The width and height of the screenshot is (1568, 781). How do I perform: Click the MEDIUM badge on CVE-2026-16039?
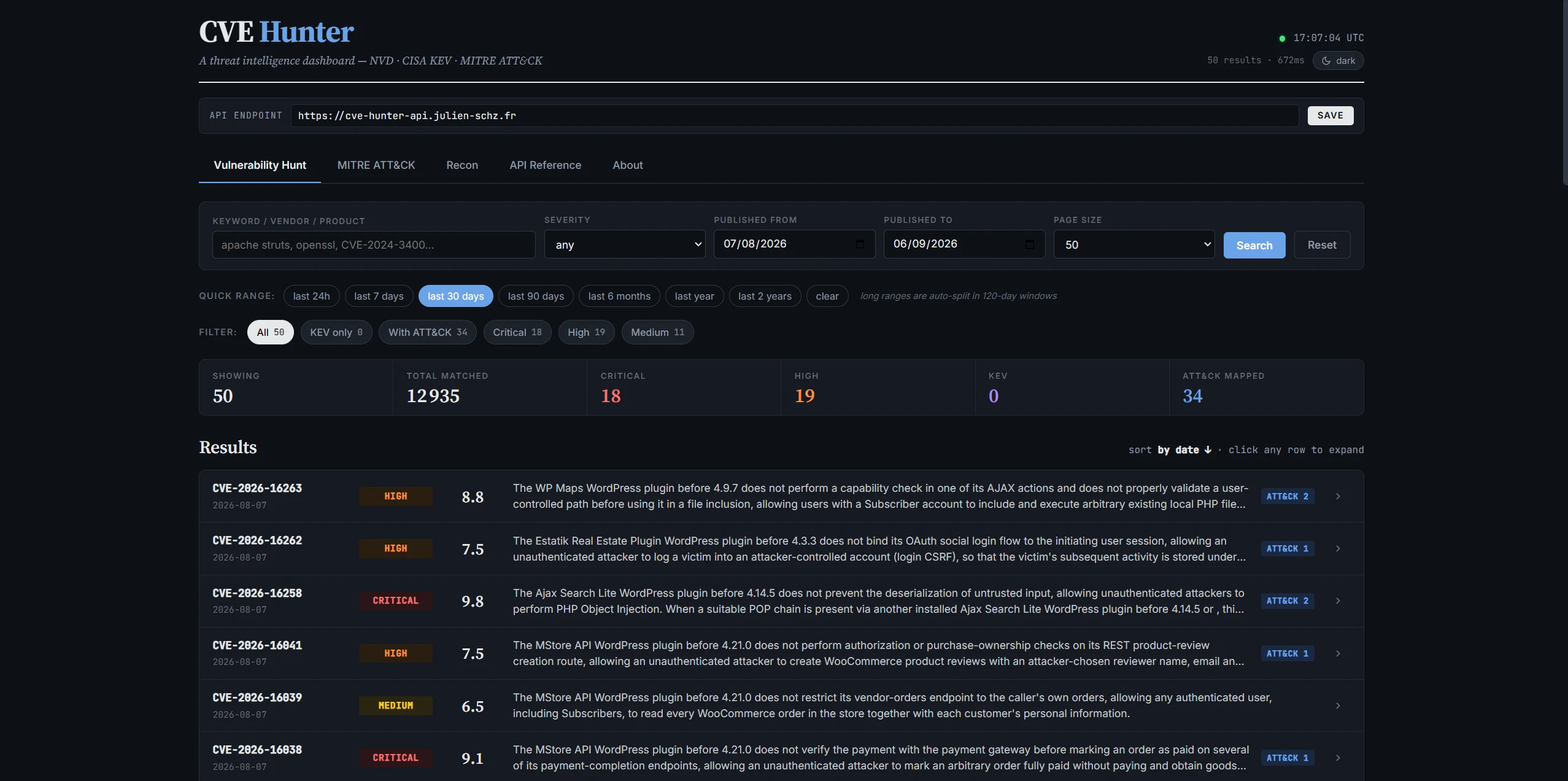pos(396,705)
